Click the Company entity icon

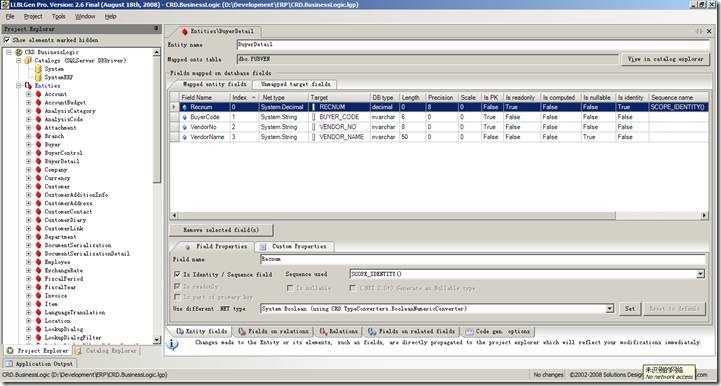click(39, 170)
